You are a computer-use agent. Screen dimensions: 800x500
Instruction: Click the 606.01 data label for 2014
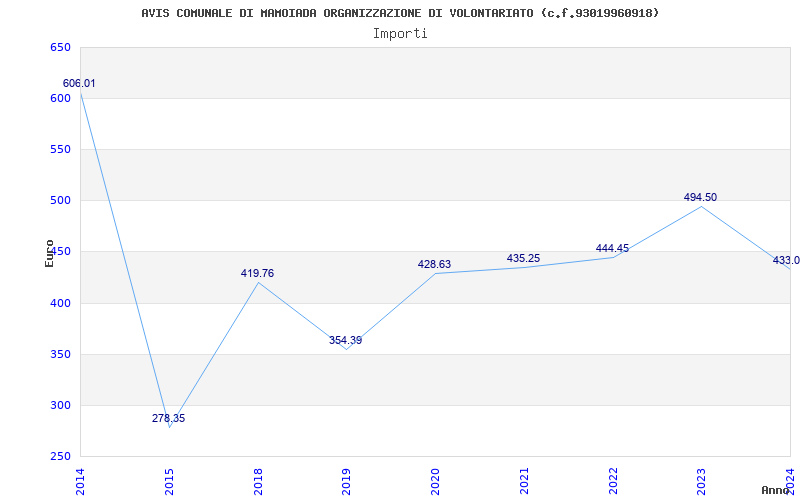[79, 84]
